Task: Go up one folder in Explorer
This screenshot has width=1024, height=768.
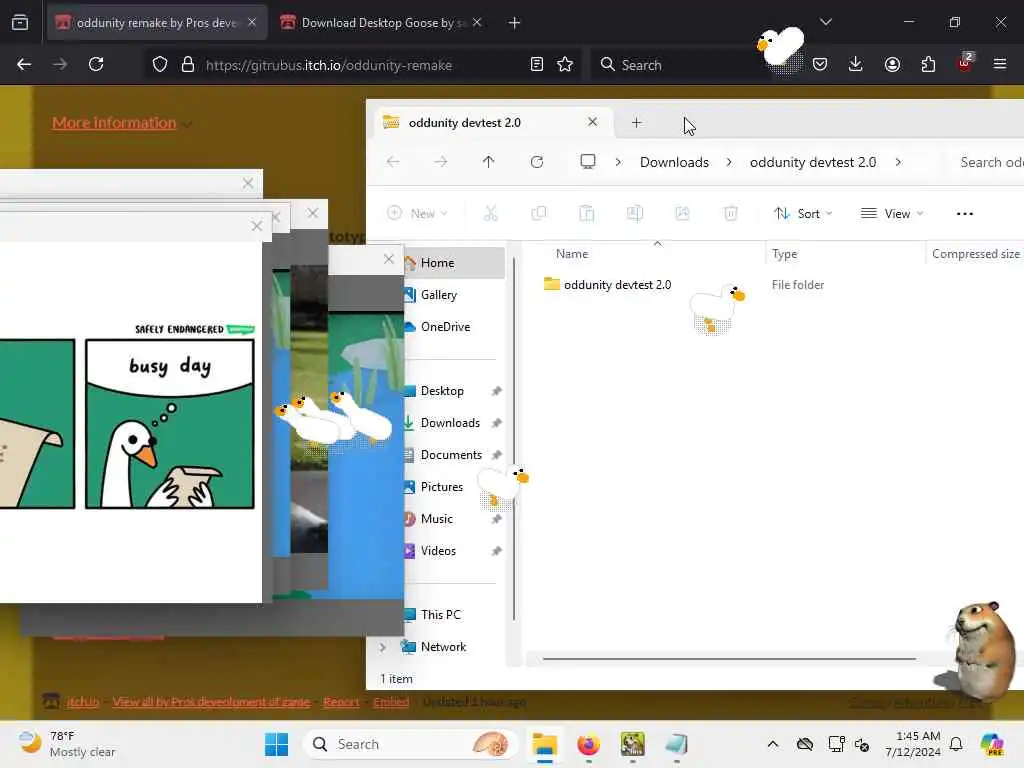Action: click(x=488, y=162)
